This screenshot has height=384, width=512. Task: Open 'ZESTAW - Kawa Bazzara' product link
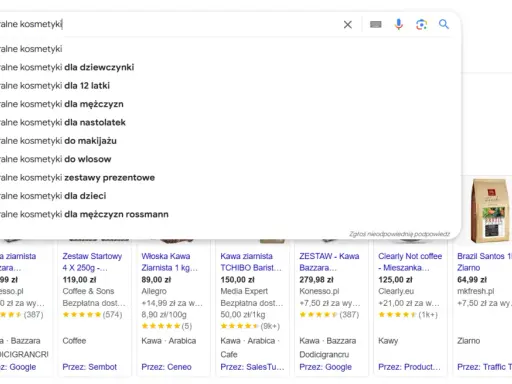click(329, 262)
